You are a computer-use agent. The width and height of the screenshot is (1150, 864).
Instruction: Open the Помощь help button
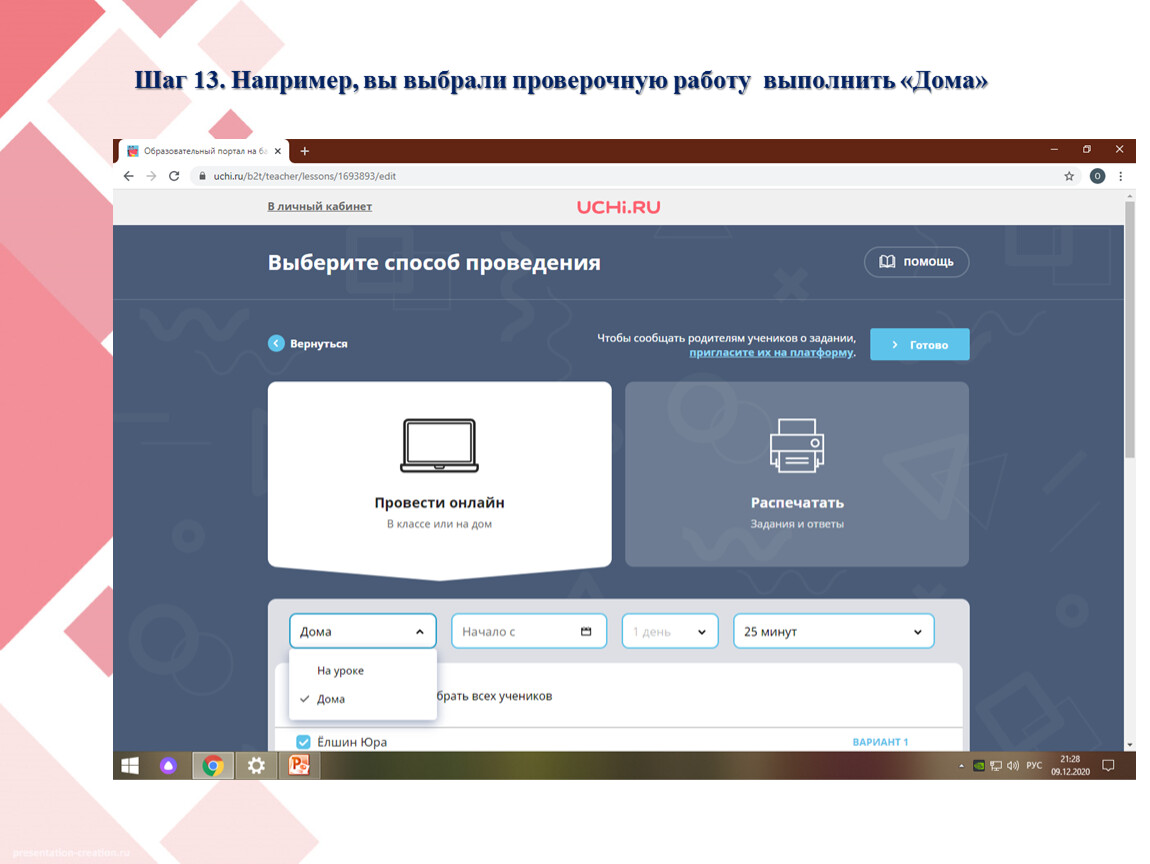(x=916, y=262)
